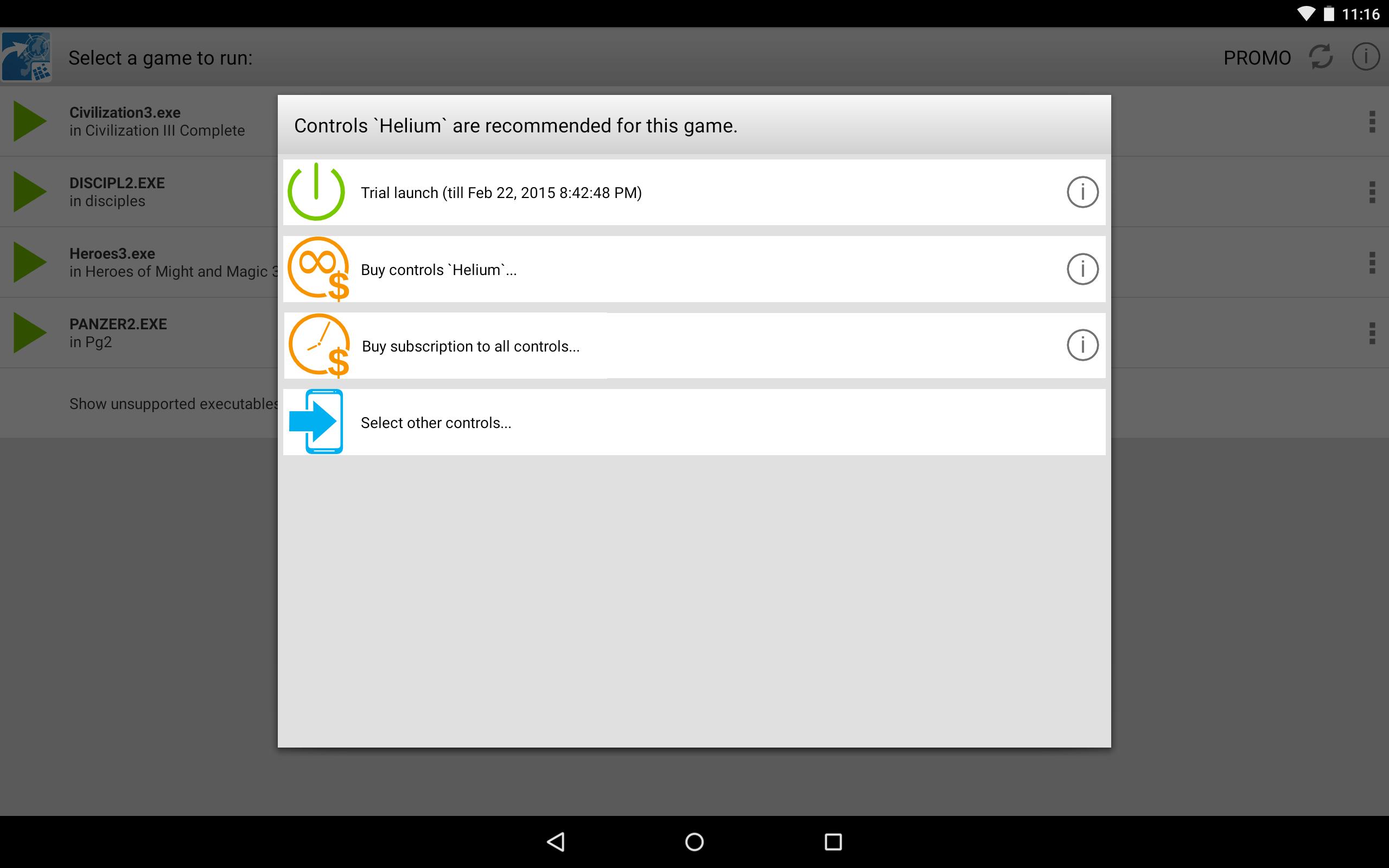Expand PANZER2.EXE options menu

(1371, 333)
